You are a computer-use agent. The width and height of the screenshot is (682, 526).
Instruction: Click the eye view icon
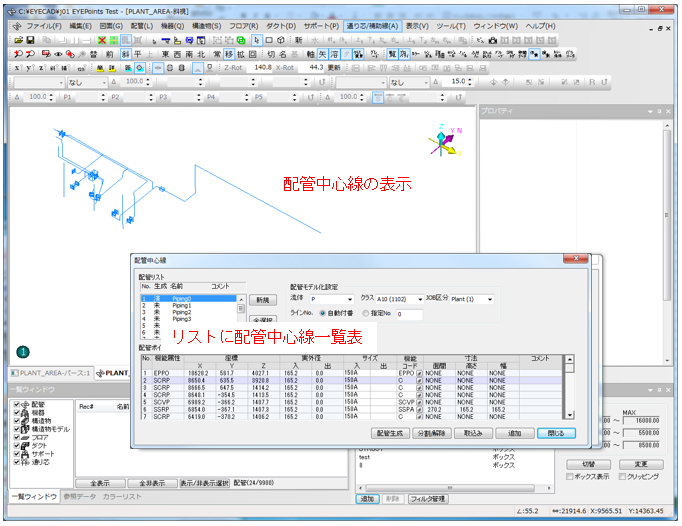coord(58,54)
